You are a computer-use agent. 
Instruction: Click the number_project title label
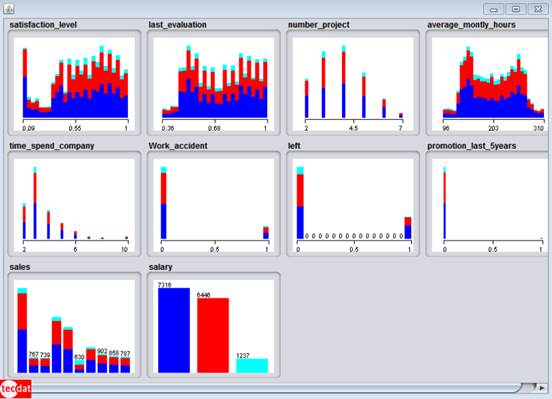[x=319, y=25]
